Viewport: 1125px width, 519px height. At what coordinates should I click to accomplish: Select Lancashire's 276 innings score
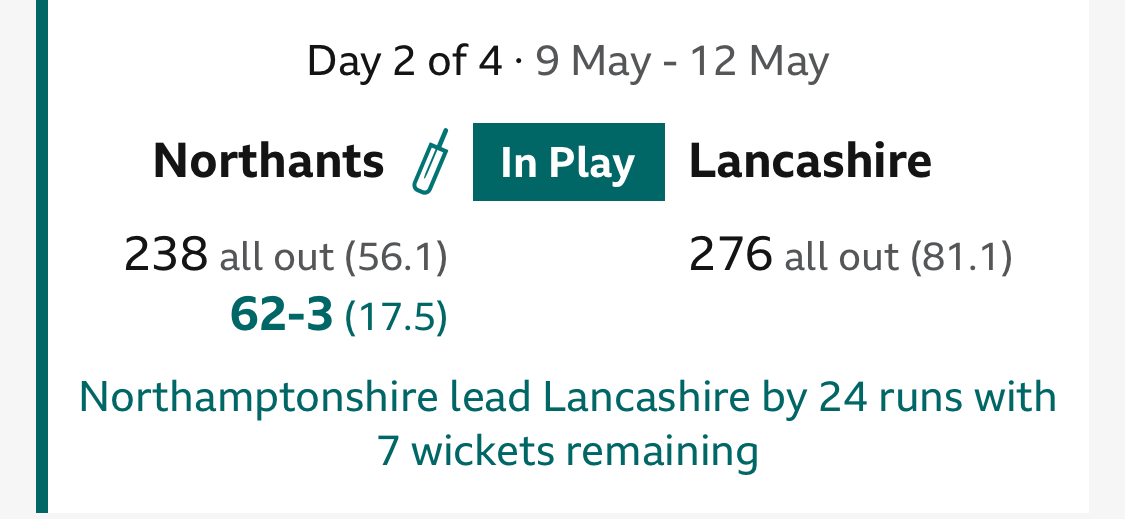click(730, 255)
